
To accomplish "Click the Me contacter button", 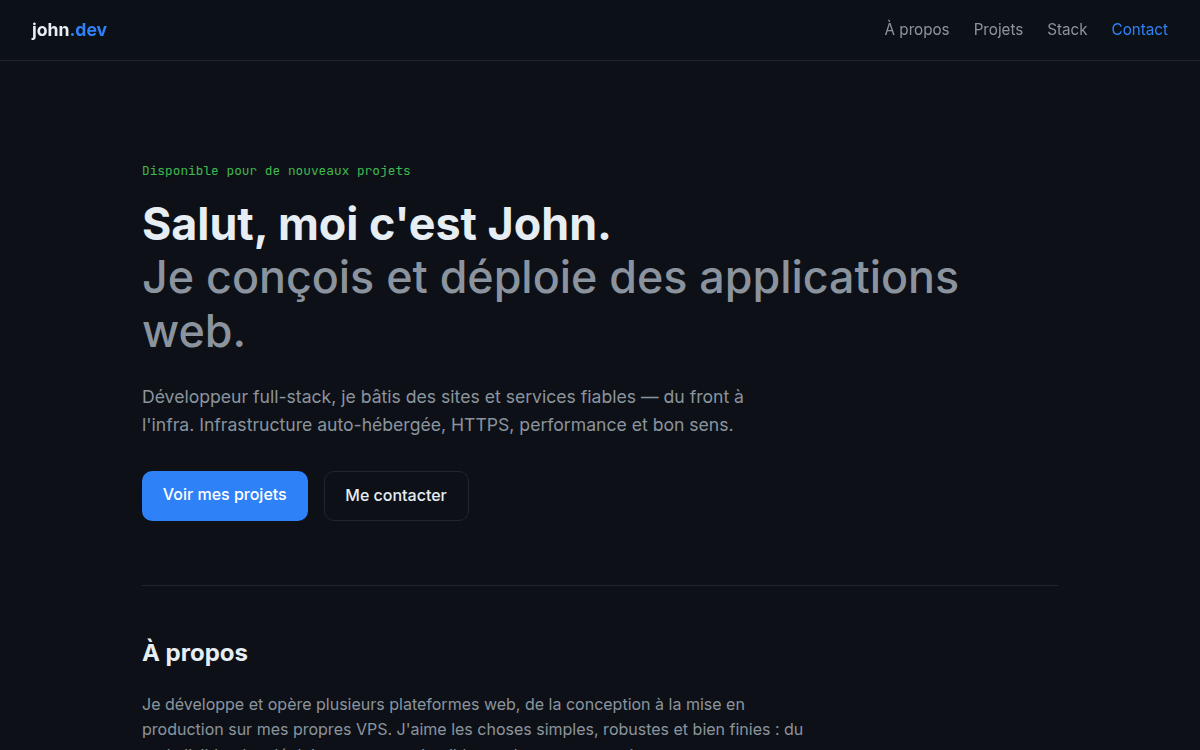I will (x=396, y=496).
